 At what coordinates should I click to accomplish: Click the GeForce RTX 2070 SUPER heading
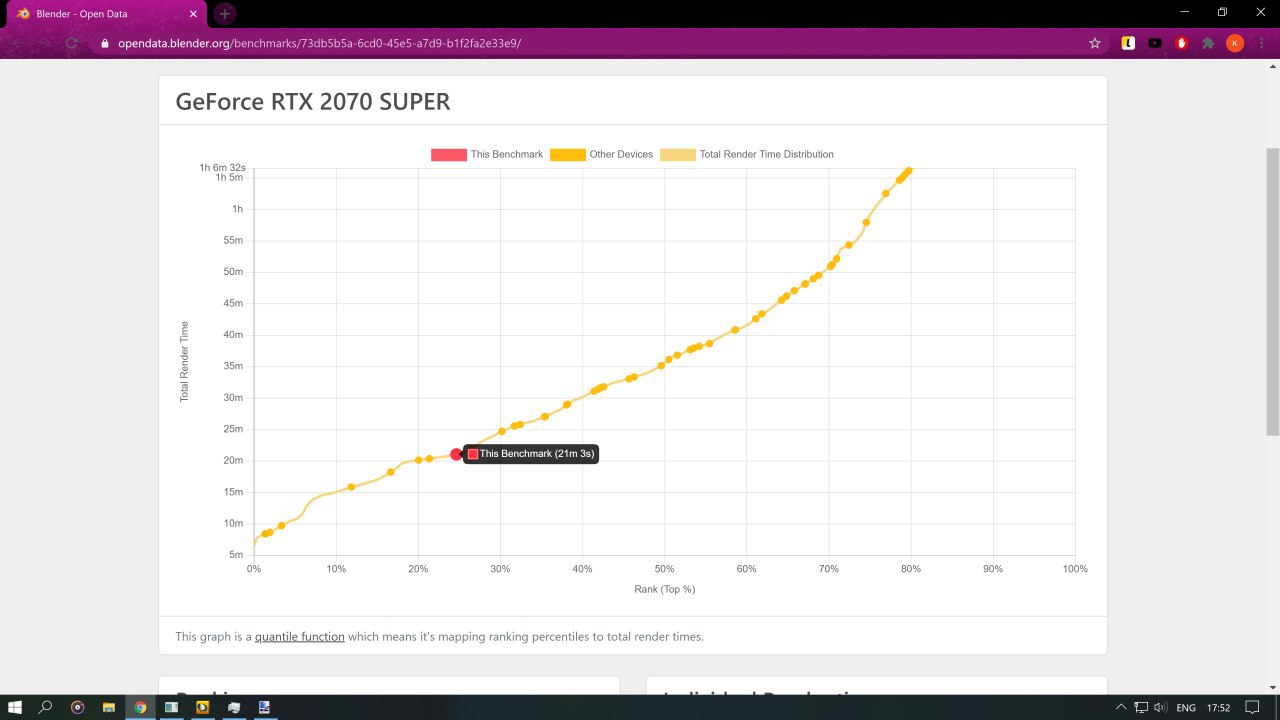tap(313, 101)
